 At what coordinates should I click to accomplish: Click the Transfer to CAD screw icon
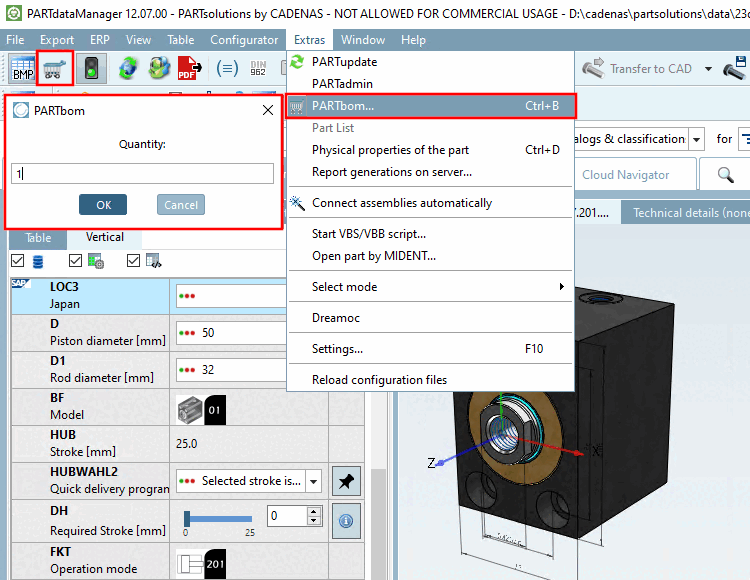pos(593,68)
